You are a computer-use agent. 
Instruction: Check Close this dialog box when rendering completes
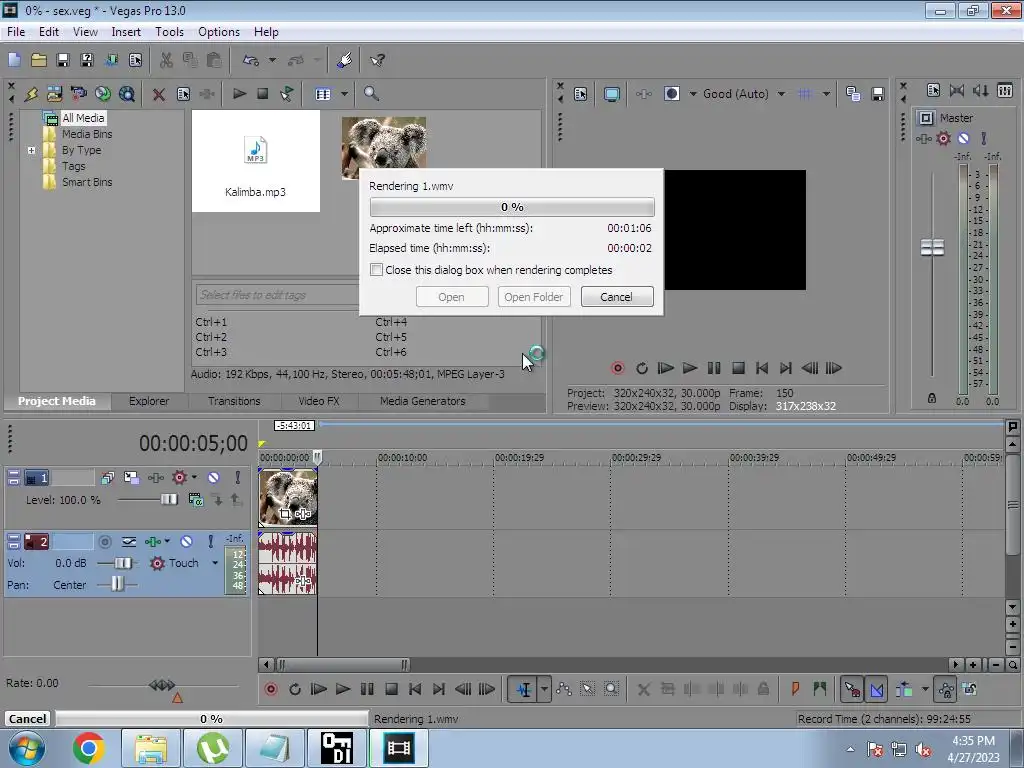376,270
